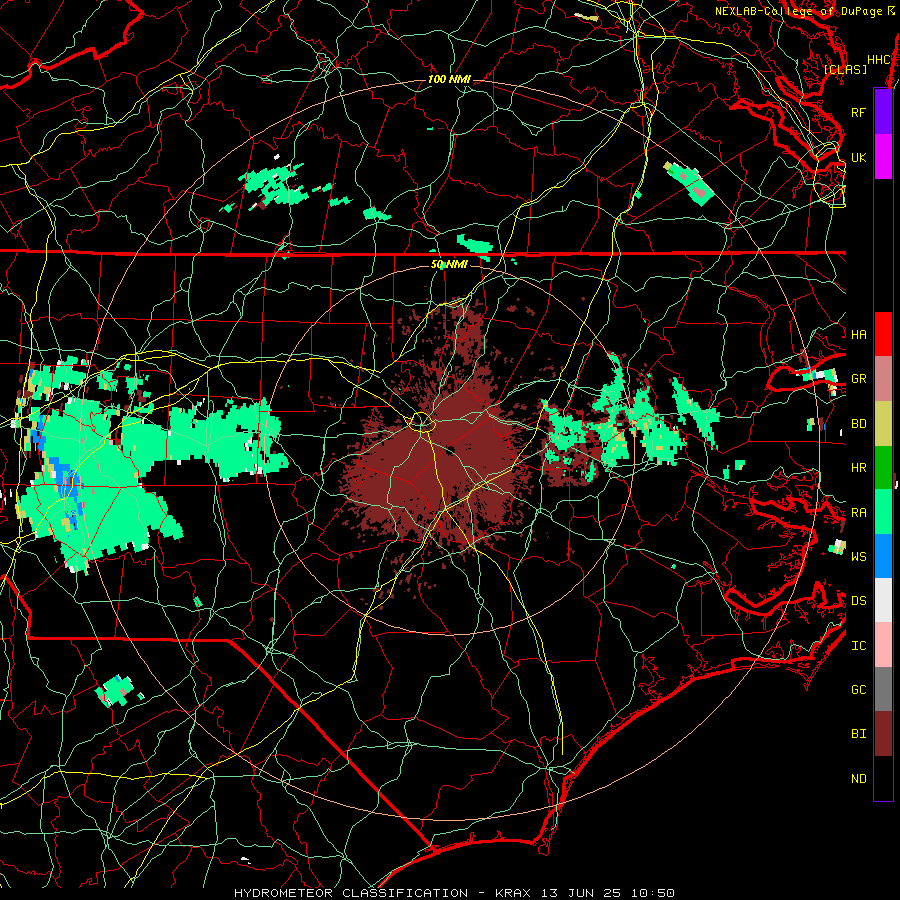The width and height of the screenshot is (900, 900).
Task: Click the "HYDROMETEOR CLASSIFICATION" title text
Action: point(351,893)
